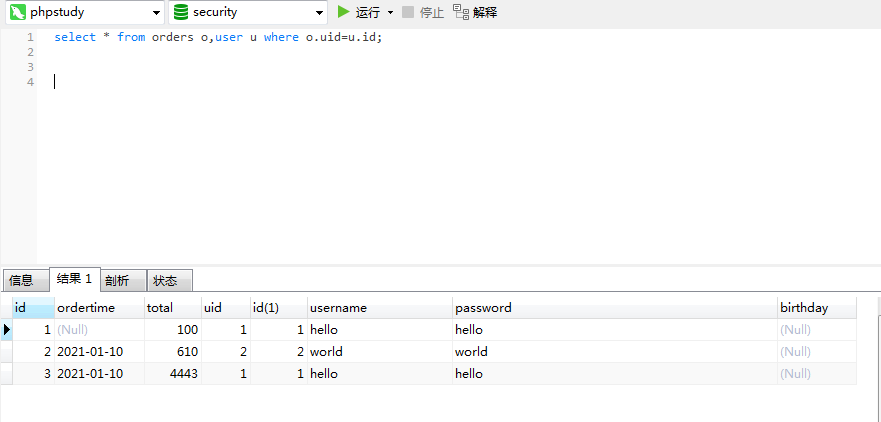Click the total cell 610
Image resolution: width=881 pixels, height=422 pixels.
(173, 352)
